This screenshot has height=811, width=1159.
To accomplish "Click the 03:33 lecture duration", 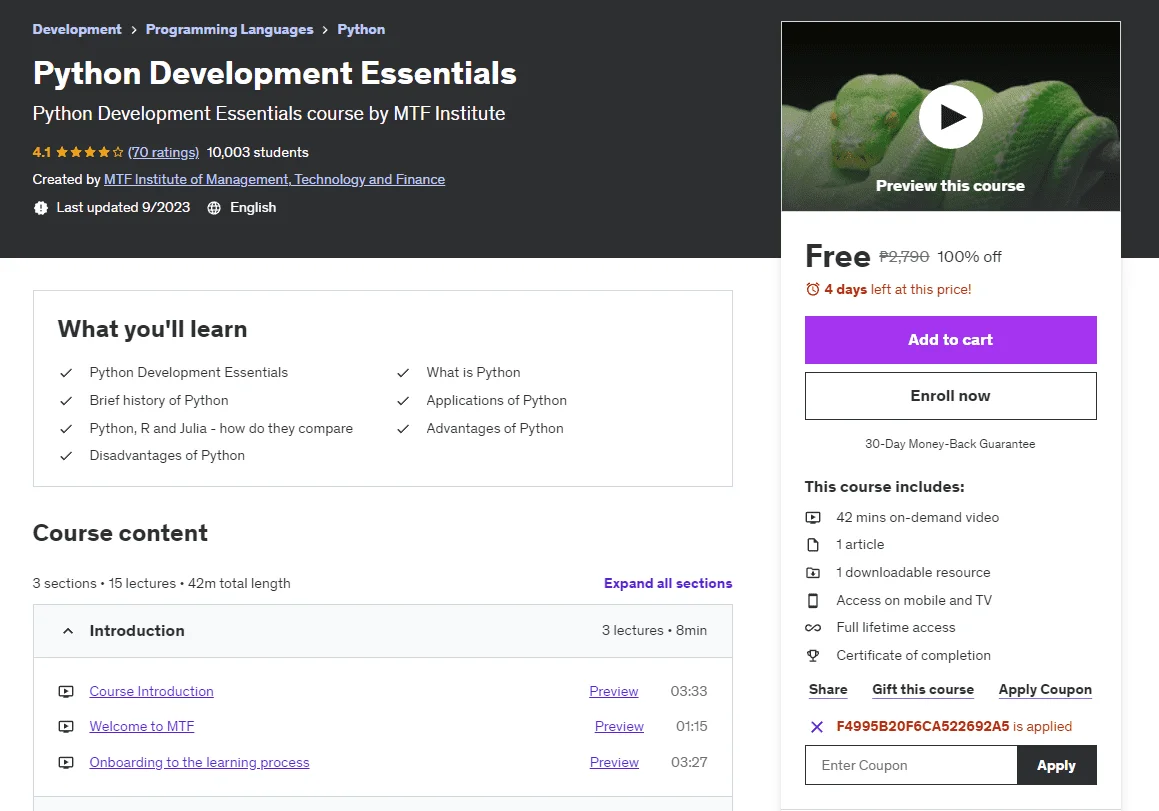I will tap(689, 692).
